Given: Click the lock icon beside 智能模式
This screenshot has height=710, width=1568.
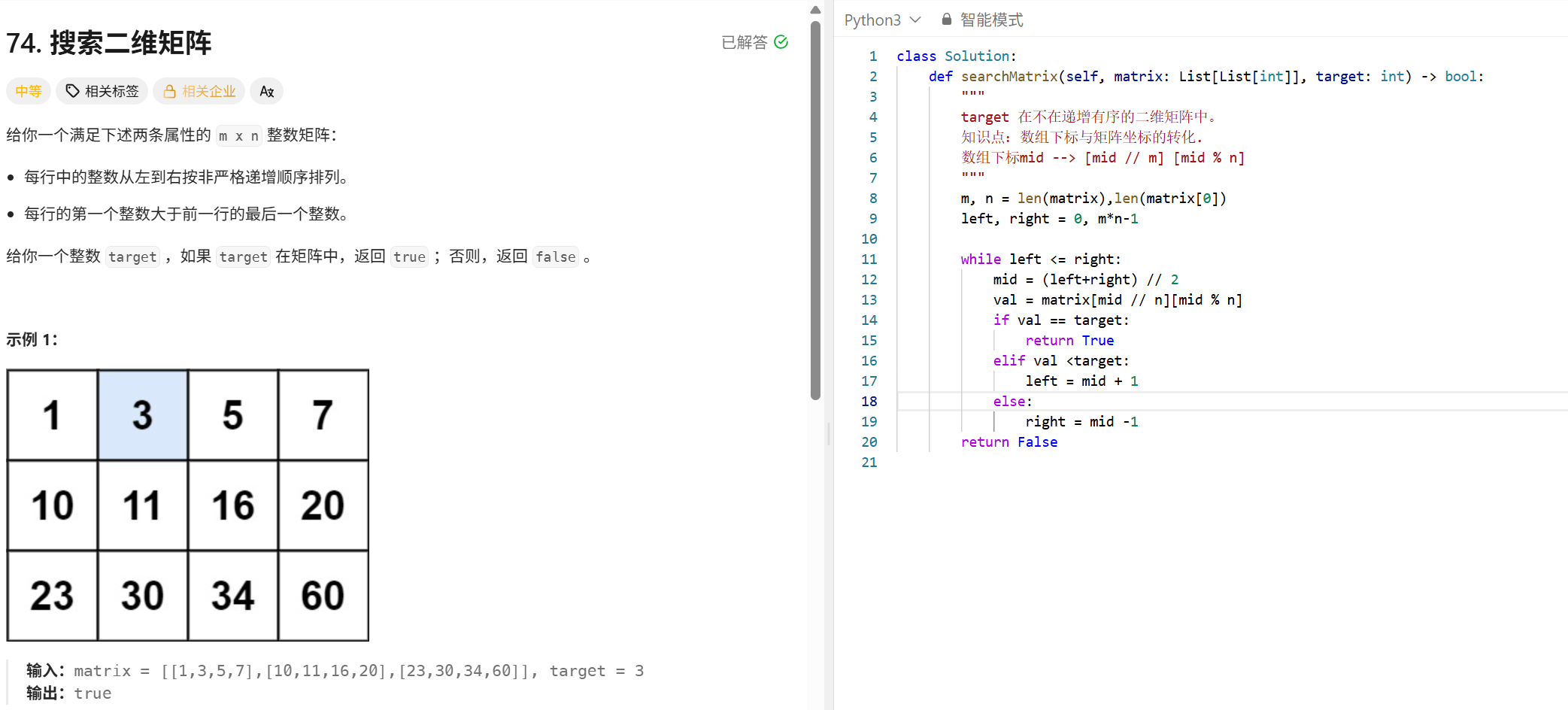Looking at the screenshot, I should tap(947, 20).
